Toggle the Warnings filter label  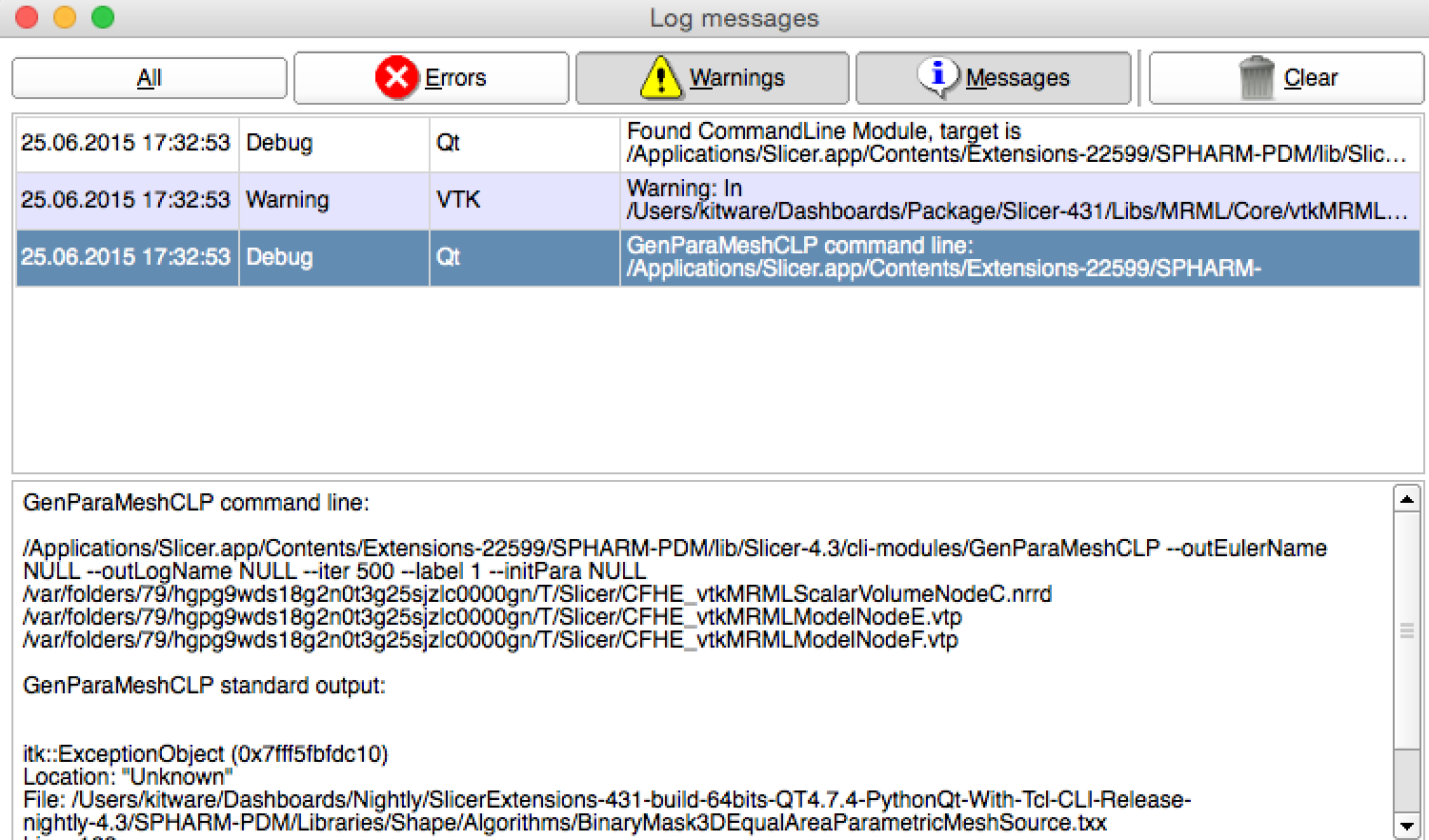(x=736, y=78)
